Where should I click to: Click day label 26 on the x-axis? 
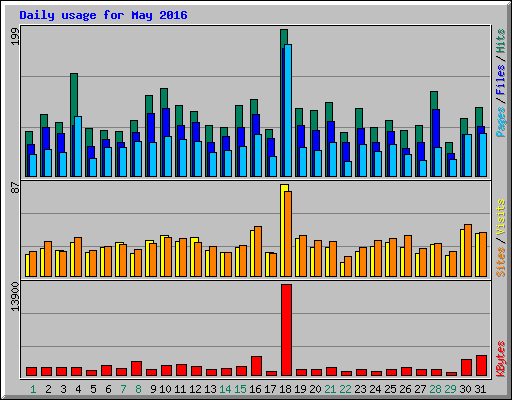point(405,389)
